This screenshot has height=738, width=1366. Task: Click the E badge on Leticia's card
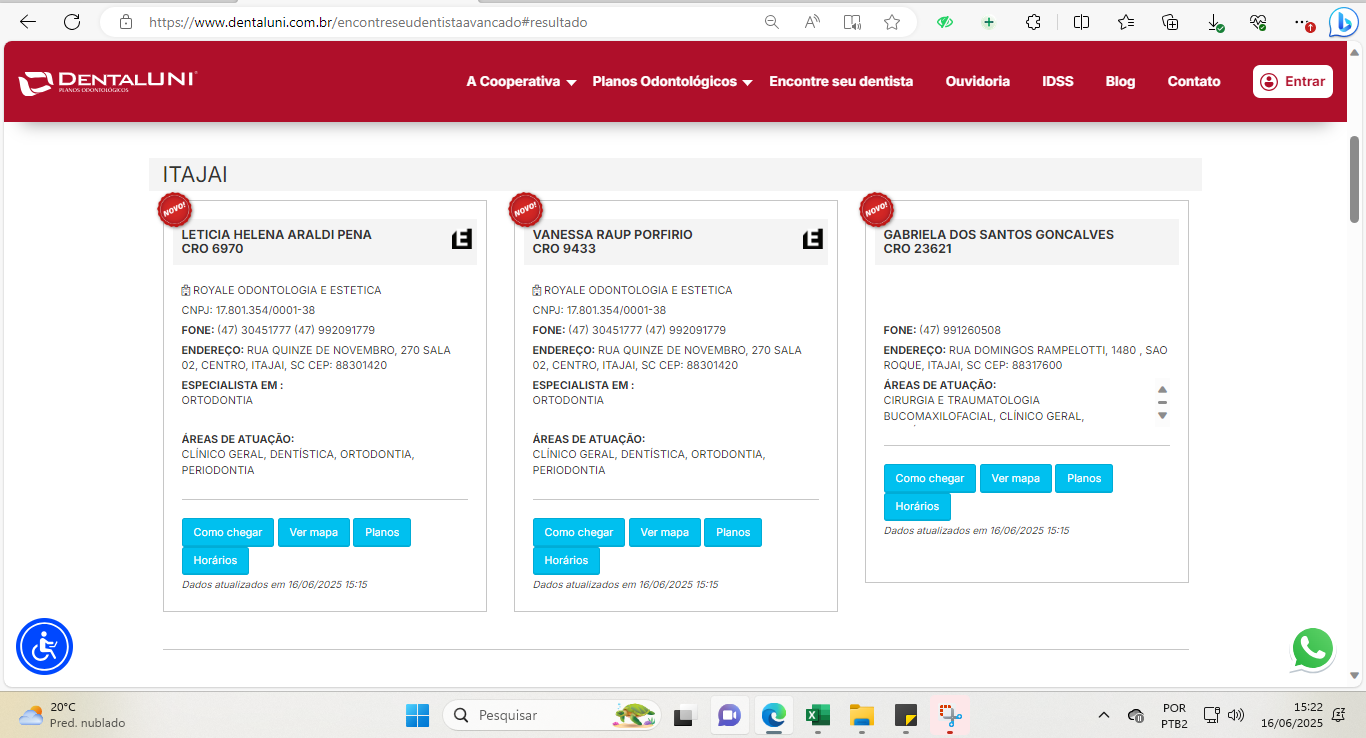tap(461, 239)
